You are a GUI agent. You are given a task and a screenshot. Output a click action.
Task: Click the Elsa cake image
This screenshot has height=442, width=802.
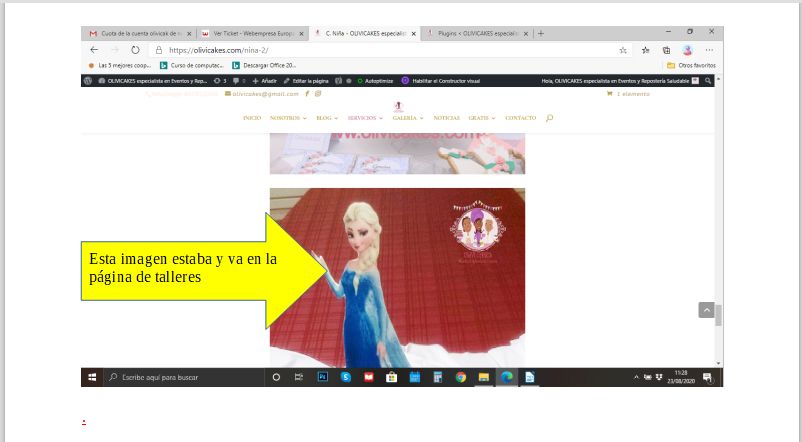pos(397,277)
